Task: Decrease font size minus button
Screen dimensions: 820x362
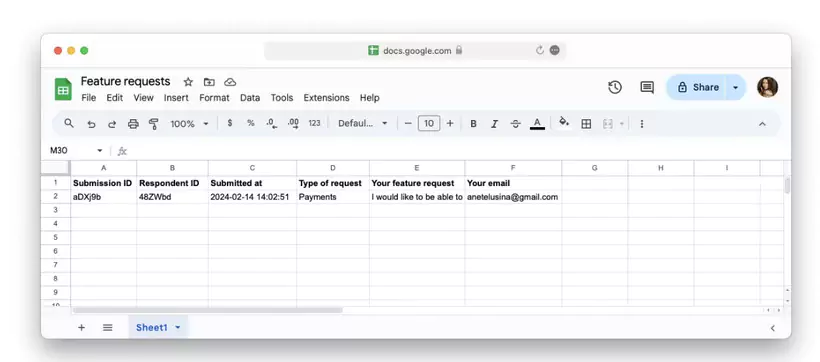Action: click(408, 124)
